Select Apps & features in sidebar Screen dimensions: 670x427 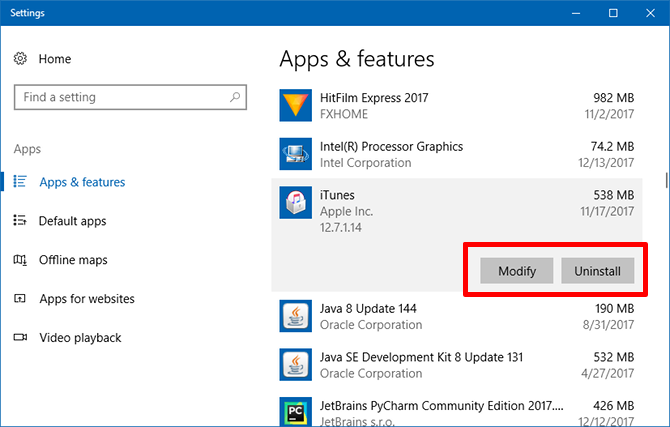(x=82, y=182)
